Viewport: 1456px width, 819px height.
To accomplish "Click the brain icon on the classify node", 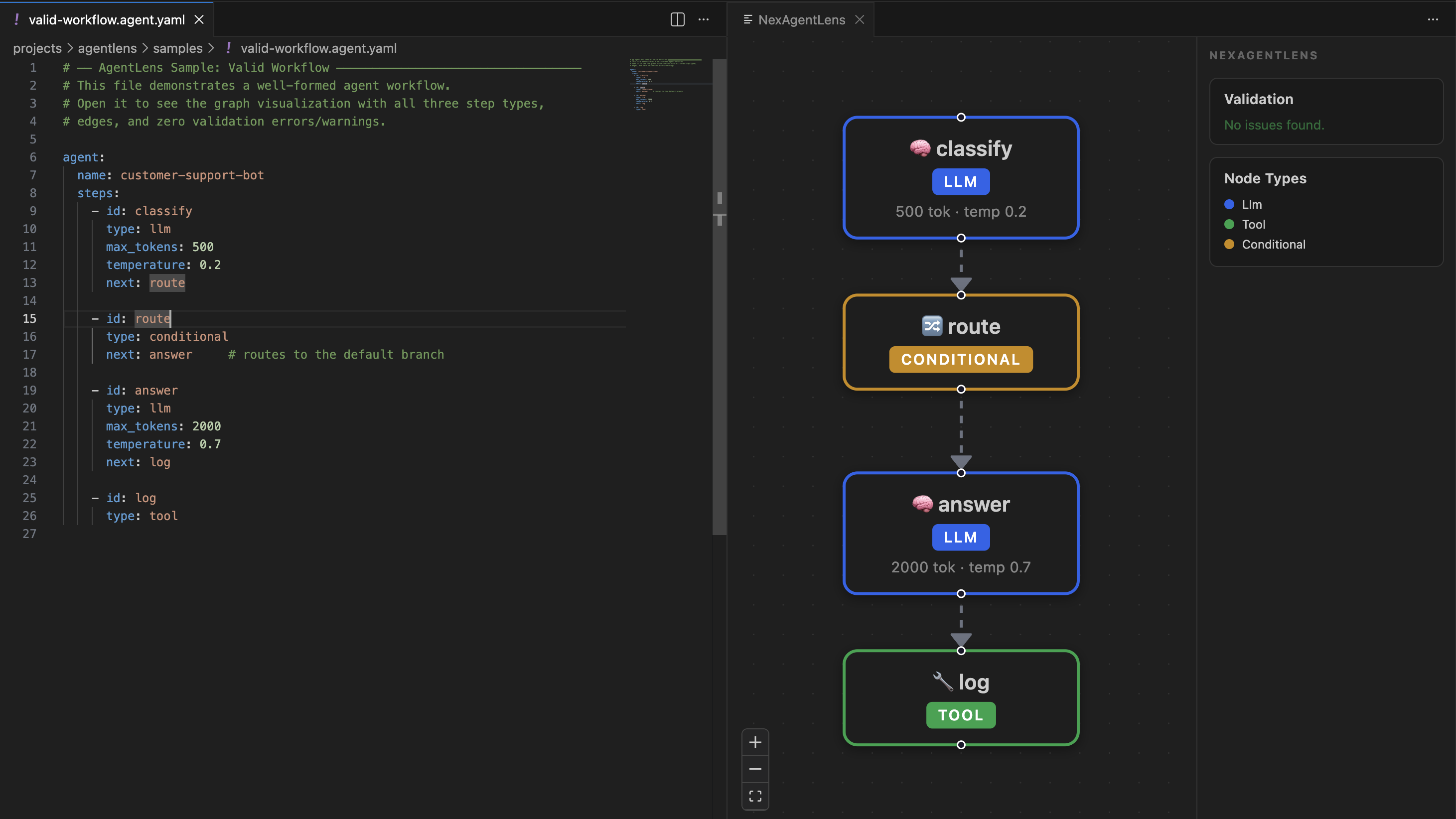I will pyautogui.click(x=921, y=148).
